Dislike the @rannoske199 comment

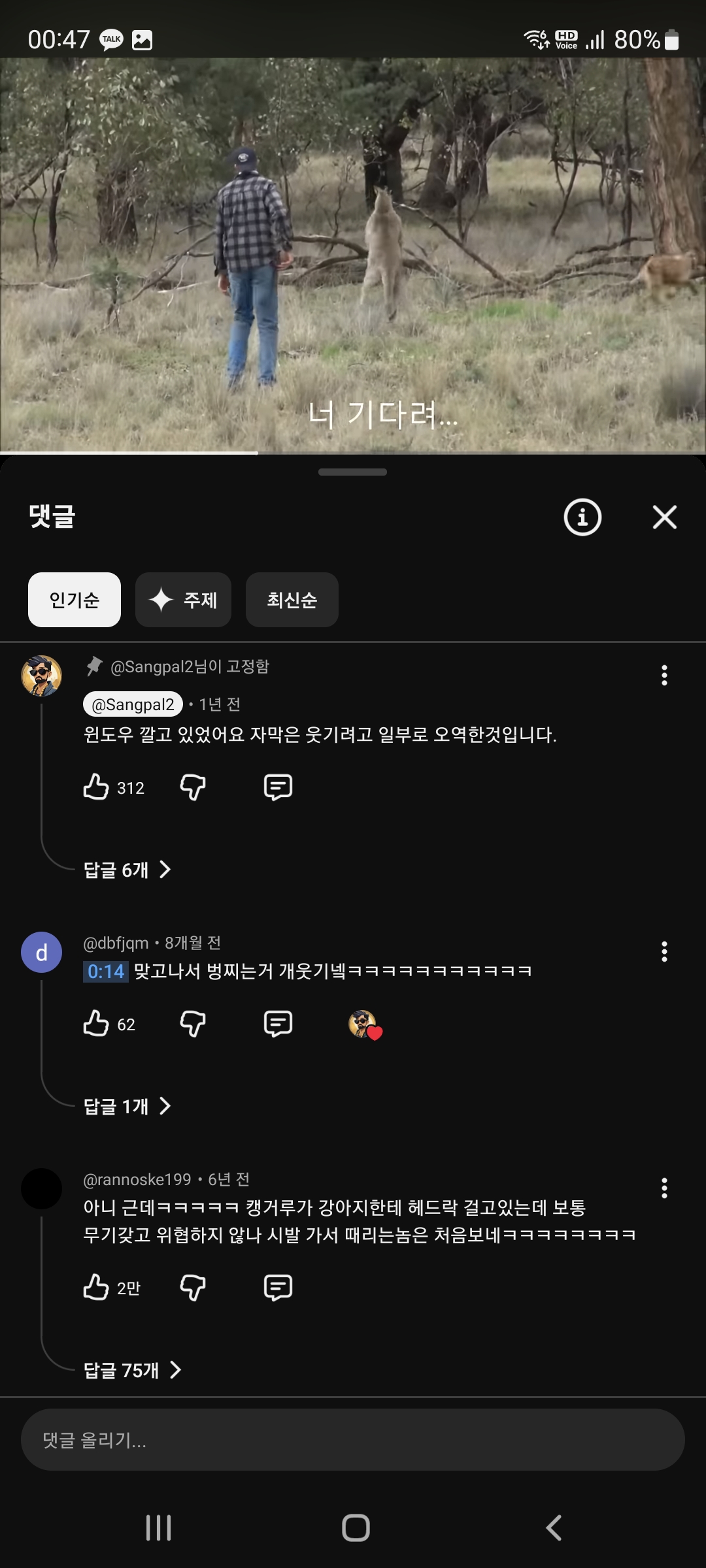[193, 1288]
